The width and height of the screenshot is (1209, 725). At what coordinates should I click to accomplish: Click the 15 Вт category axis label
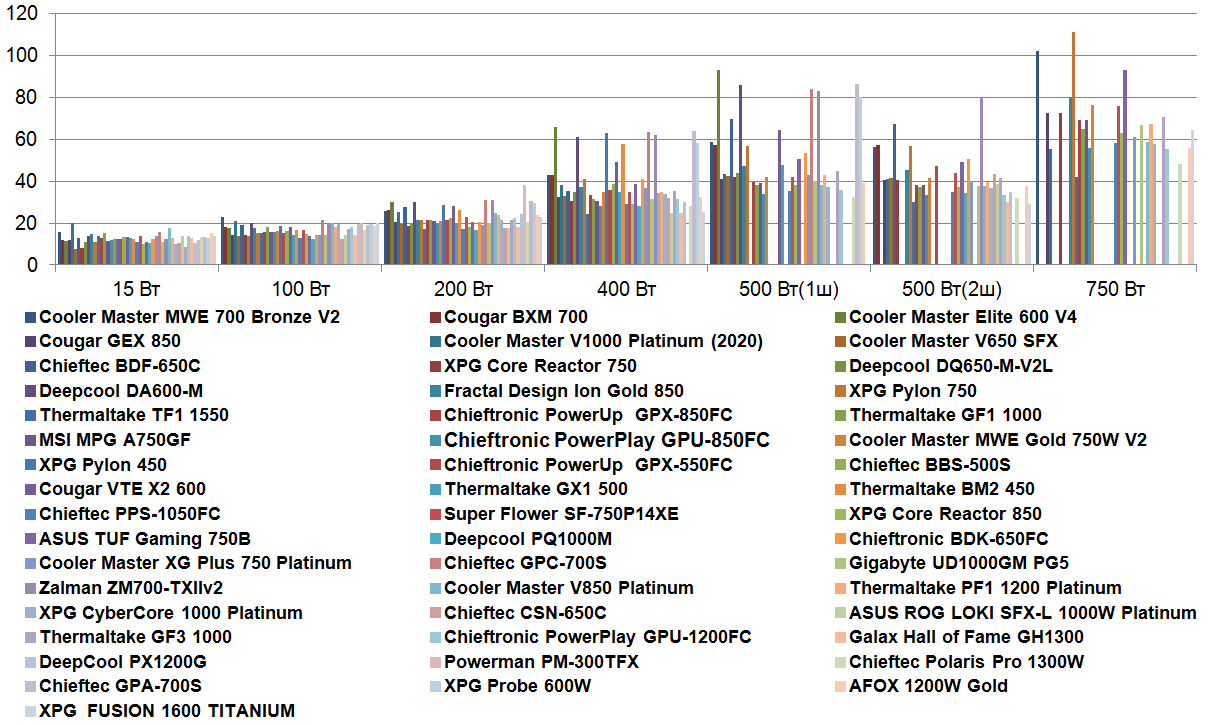pyautogui.click(x=136, y=289)
